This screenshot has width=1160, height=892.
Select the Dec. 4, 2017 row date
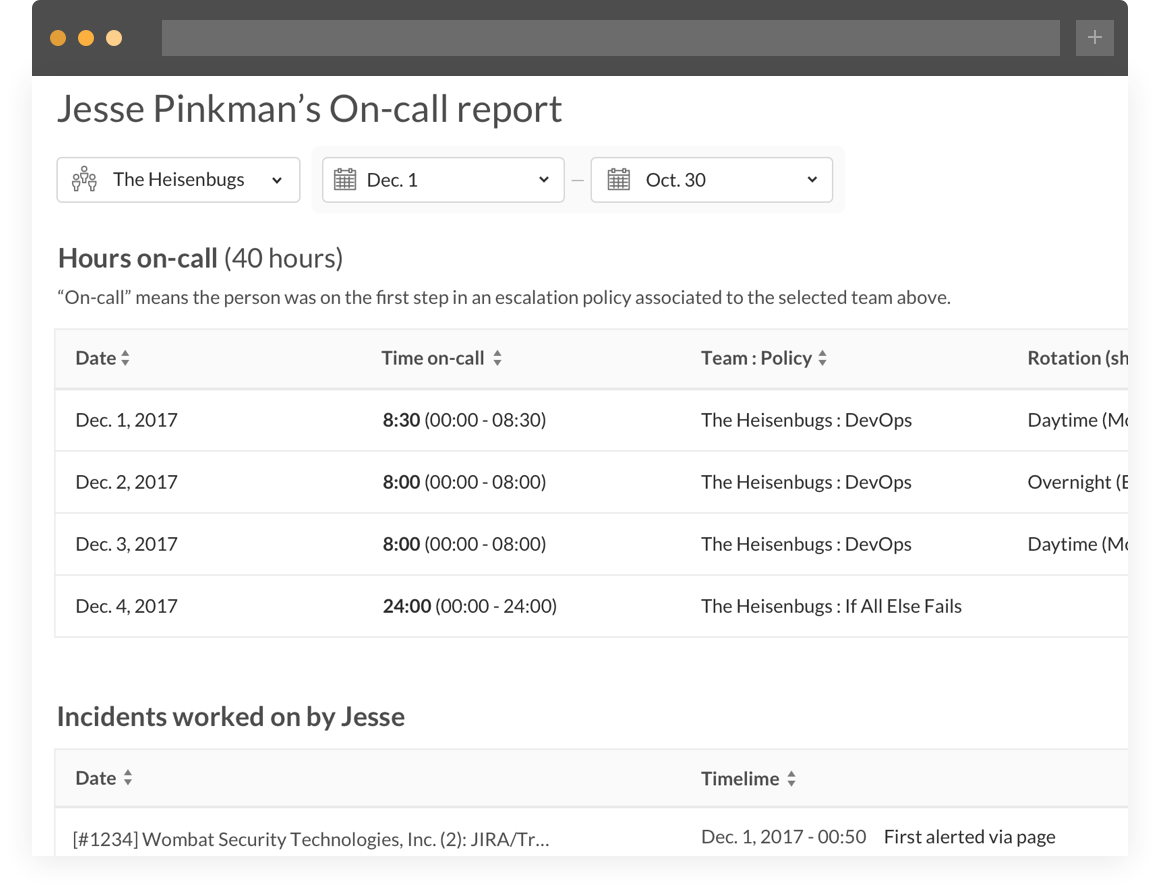(127, 607)
